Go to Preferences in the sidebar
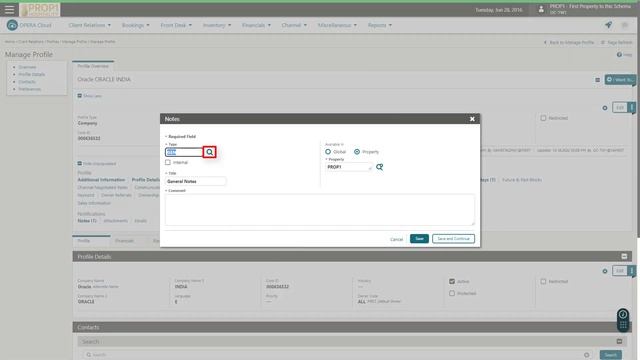Image resolution: width=640 pixels, height=360 pixels. click(29, 89)
